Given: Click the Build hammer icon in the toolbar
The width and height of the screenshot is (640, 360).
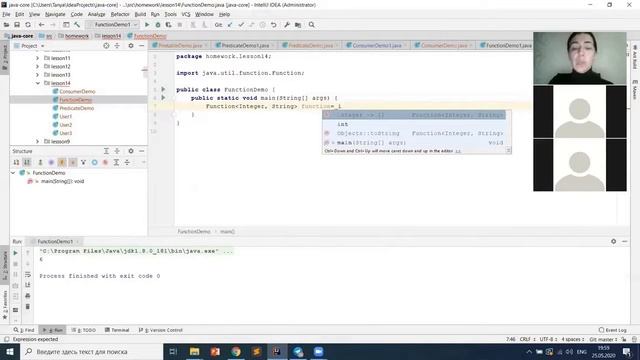Looking at the screenshot, I should point(77,25).
